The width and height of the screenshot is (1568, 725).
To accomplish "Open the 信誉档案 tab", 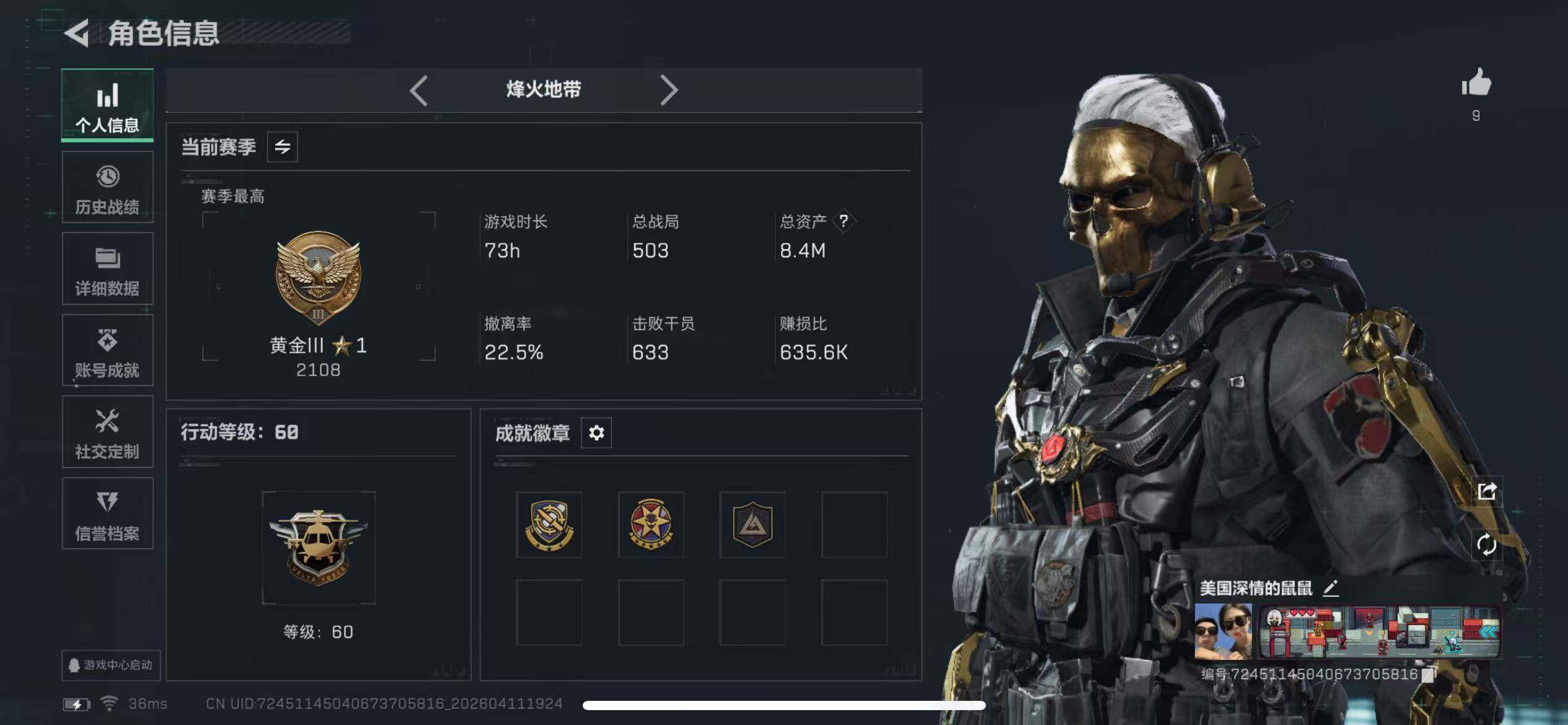I will pyautogui.click(x=108, y=514).
